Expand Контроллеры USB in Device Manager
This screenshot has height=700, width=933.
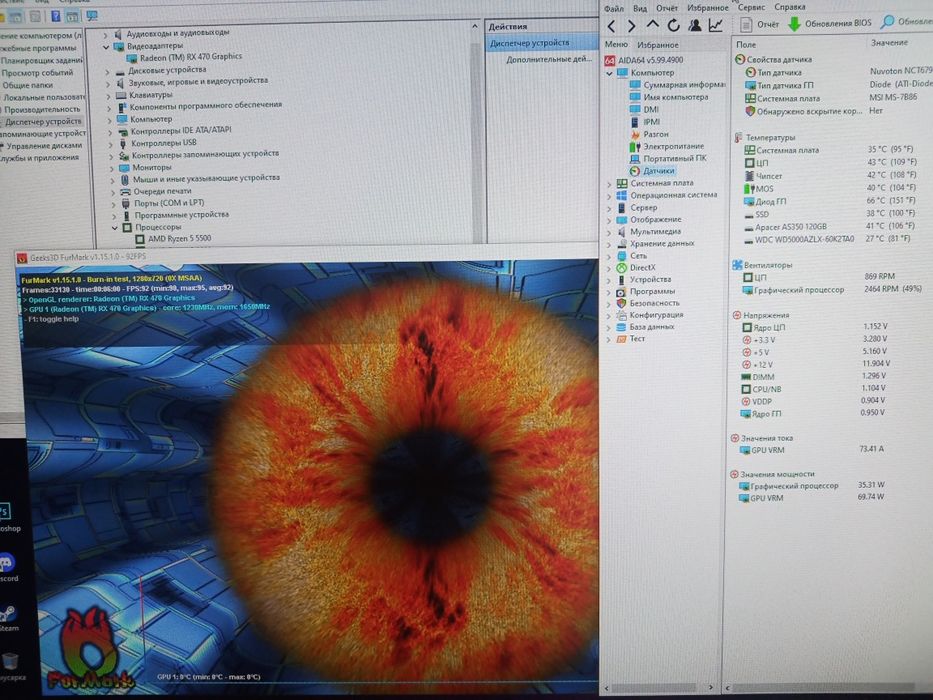click(110, 144)
